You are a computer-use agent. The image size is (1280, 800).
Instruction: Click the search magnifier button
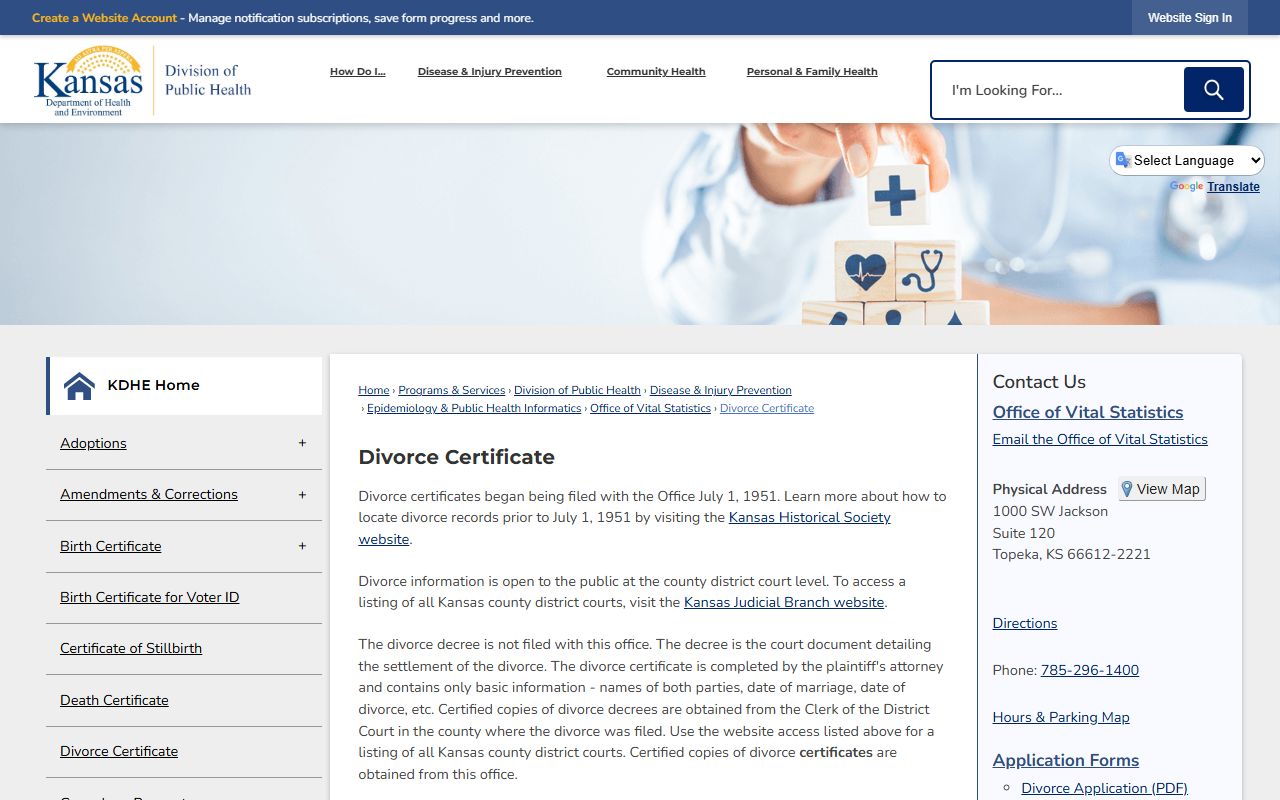tap(1213, 90)
